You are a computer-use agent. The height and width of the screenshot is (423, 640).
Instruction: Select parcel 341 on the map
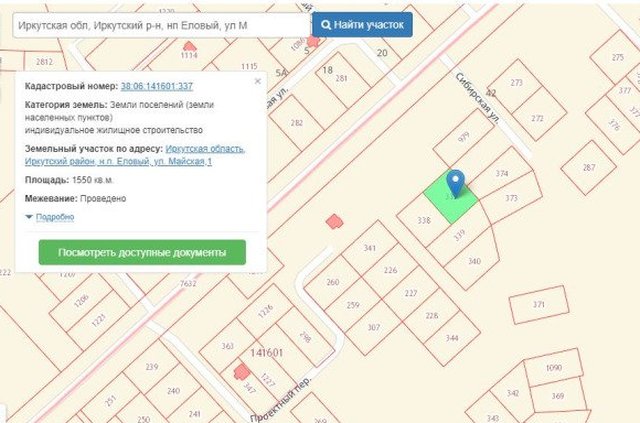click(x=369, y=248)
